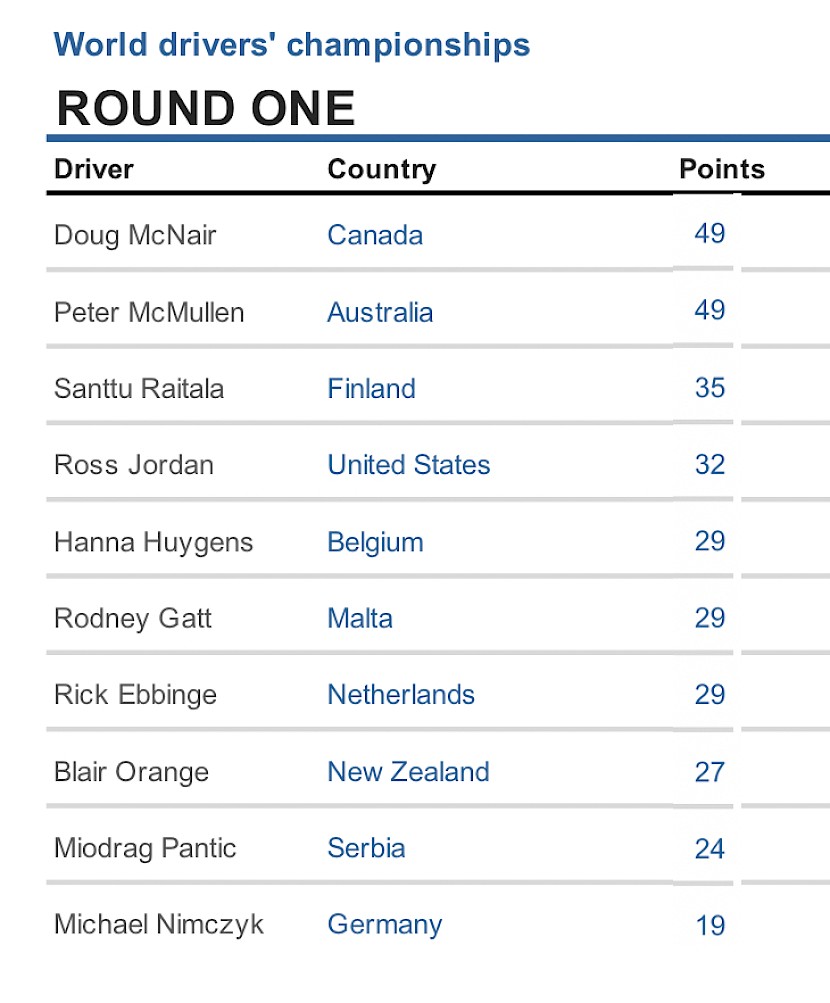Open the United States link

click(409, 464)
